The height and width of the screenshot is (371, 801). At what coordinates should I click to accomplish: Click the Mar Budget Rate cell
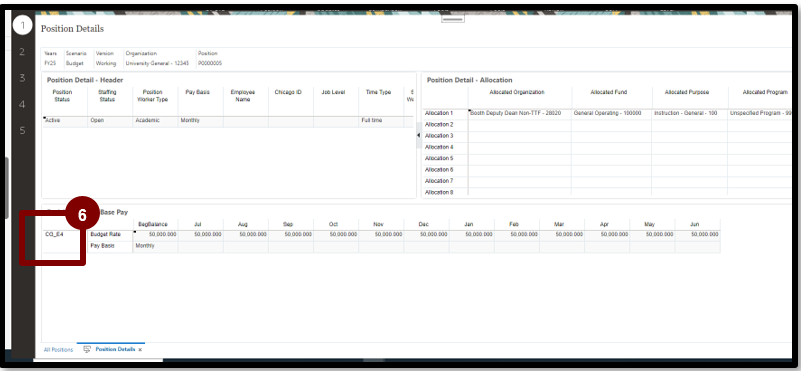562,235
